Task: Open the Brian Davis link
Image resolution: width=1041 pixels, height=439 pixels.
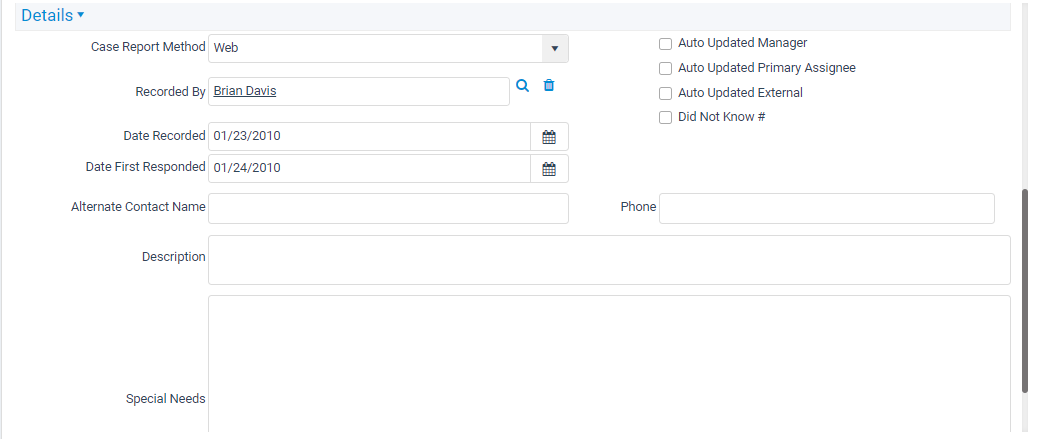Action: (245, 91)
